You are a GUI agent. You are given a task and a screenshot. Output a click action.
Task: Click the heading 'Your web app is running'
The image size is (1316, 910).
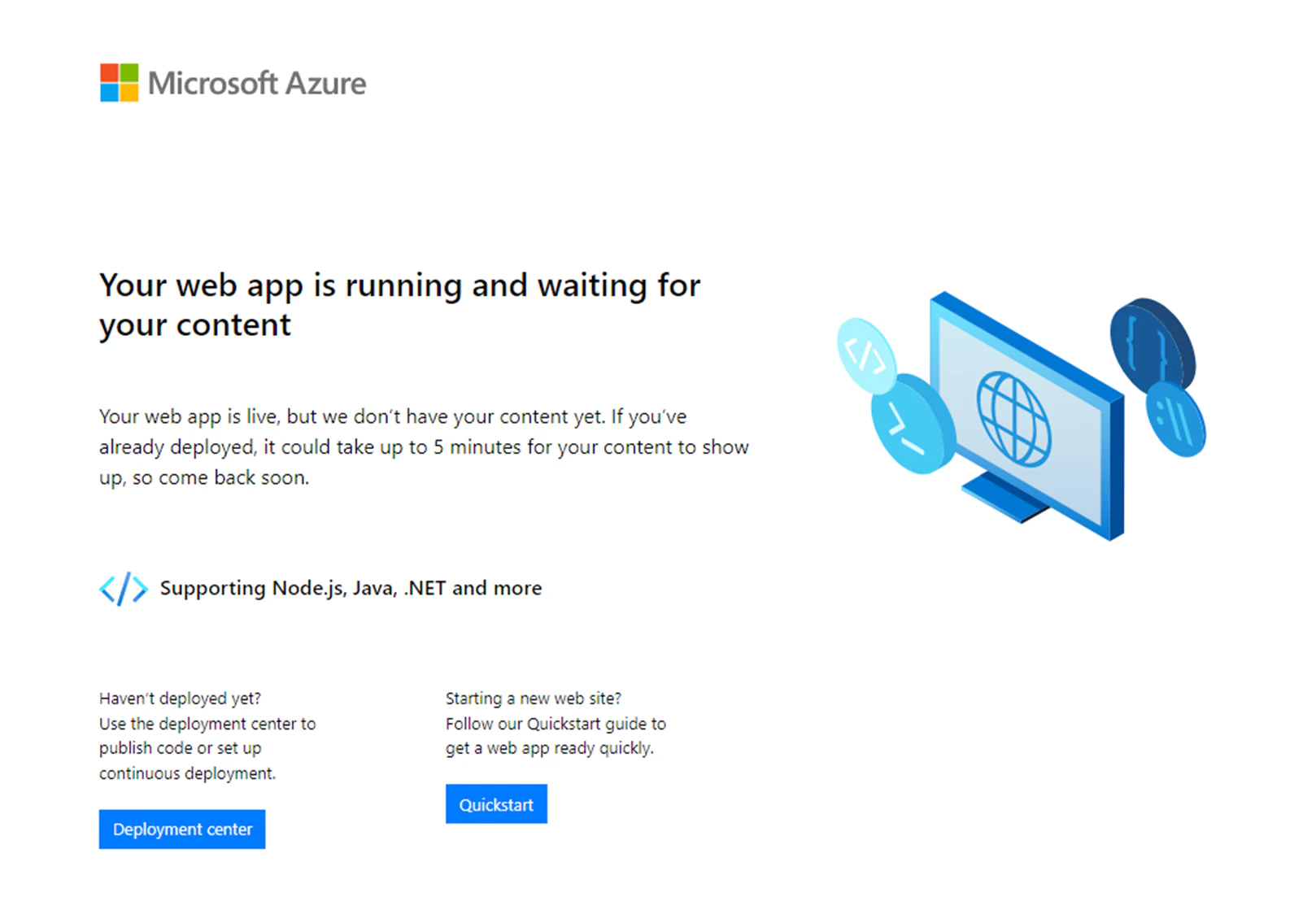[x=399, y=305]
